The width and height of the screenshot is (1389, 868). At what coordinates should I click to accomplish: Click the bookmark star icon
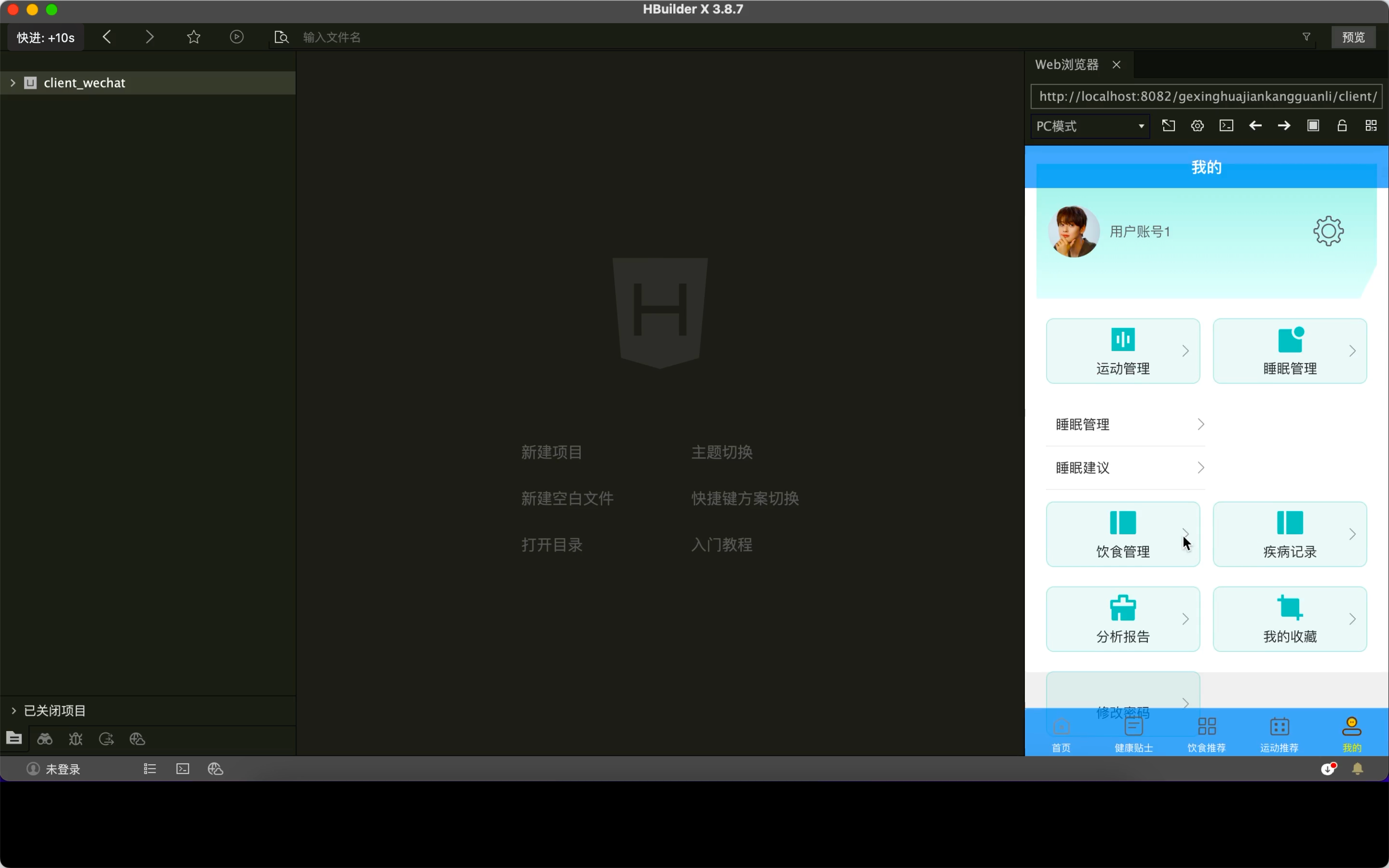click(x=193, y=37)
